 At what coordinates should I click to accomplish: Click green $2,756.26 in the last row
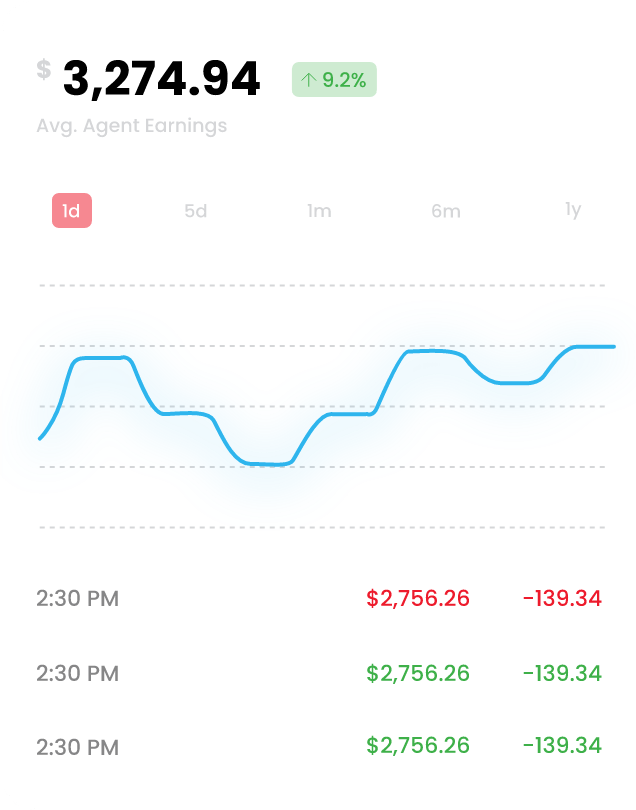pyautogui.click(x=418, y=746)
